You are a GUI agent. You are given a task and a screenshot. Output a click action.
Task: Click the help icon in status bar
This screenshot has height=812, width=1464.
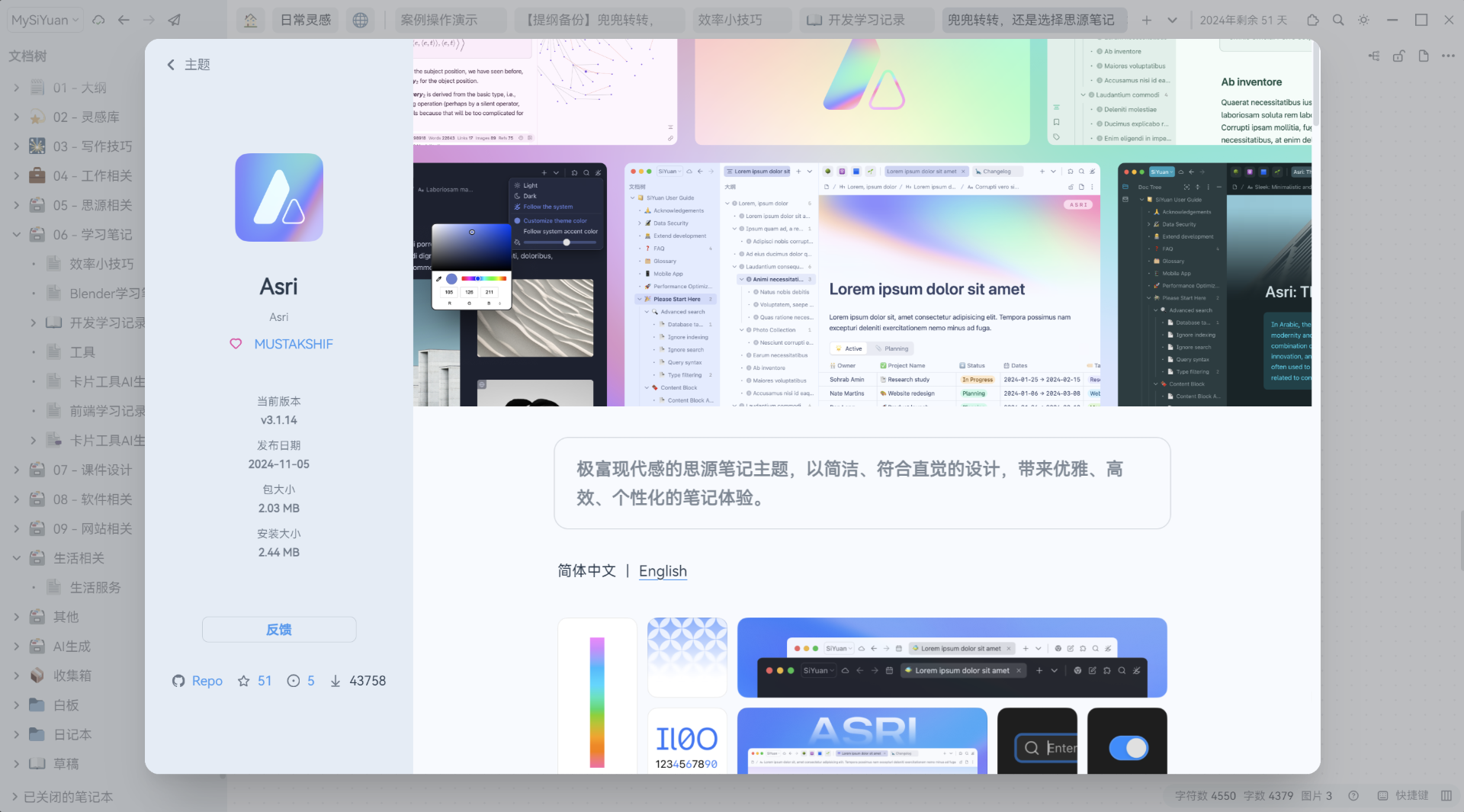pos(1353,795)
